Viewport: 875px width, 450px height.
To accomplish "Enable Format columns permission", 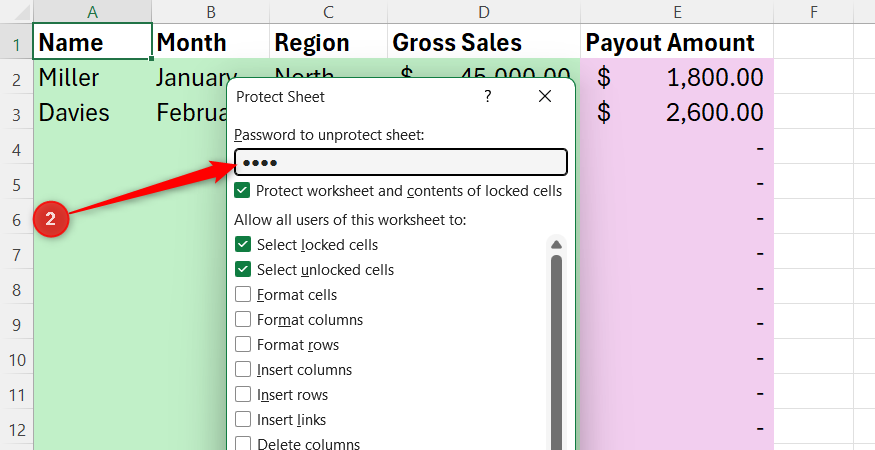I will pos(243,319).
